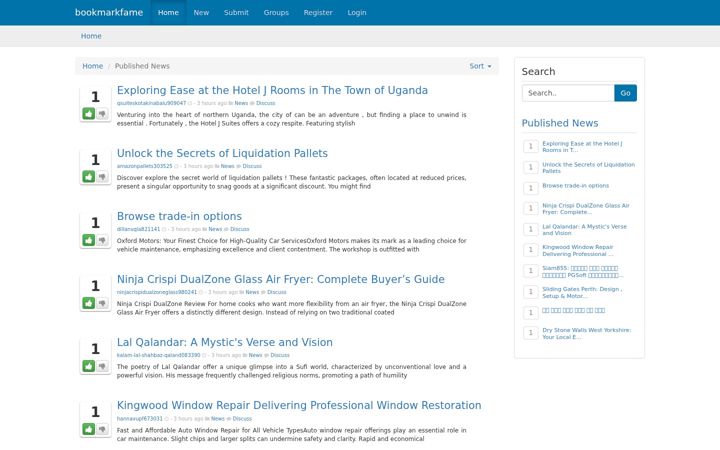This screenshot has height=450, width=720.
Task: Open the Browse trade-in options article
Action: 179,216
